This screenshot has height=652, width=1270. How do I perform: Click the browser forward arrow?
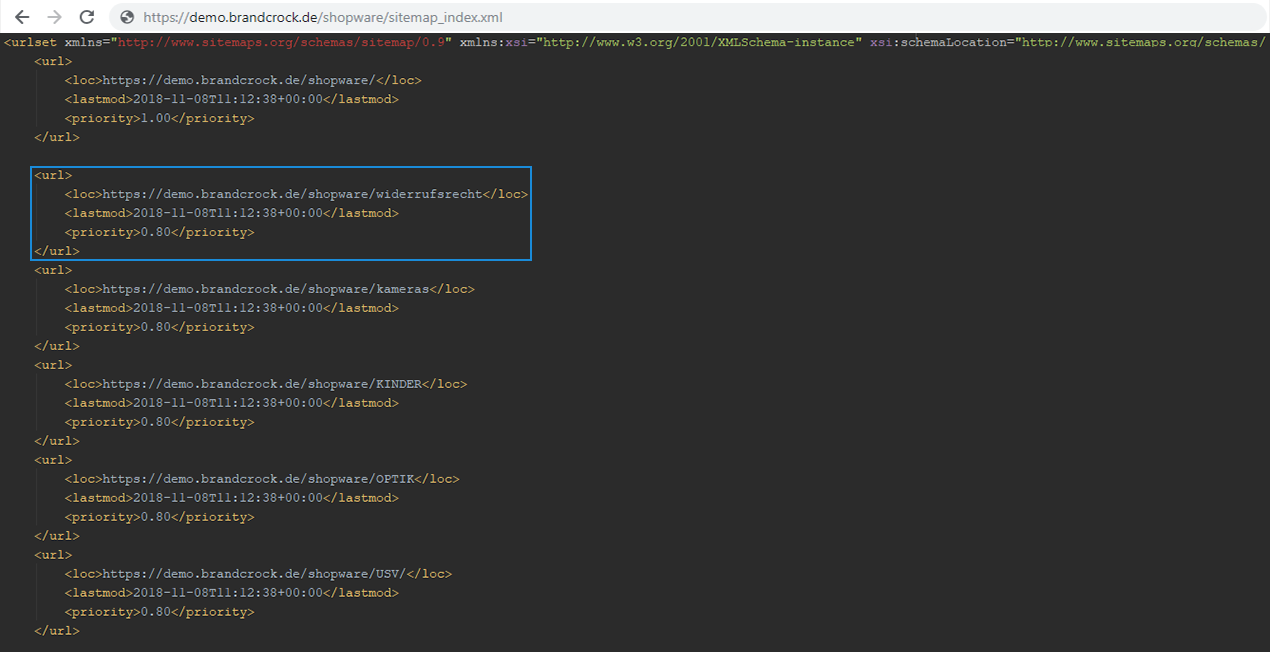click(54, 17)
